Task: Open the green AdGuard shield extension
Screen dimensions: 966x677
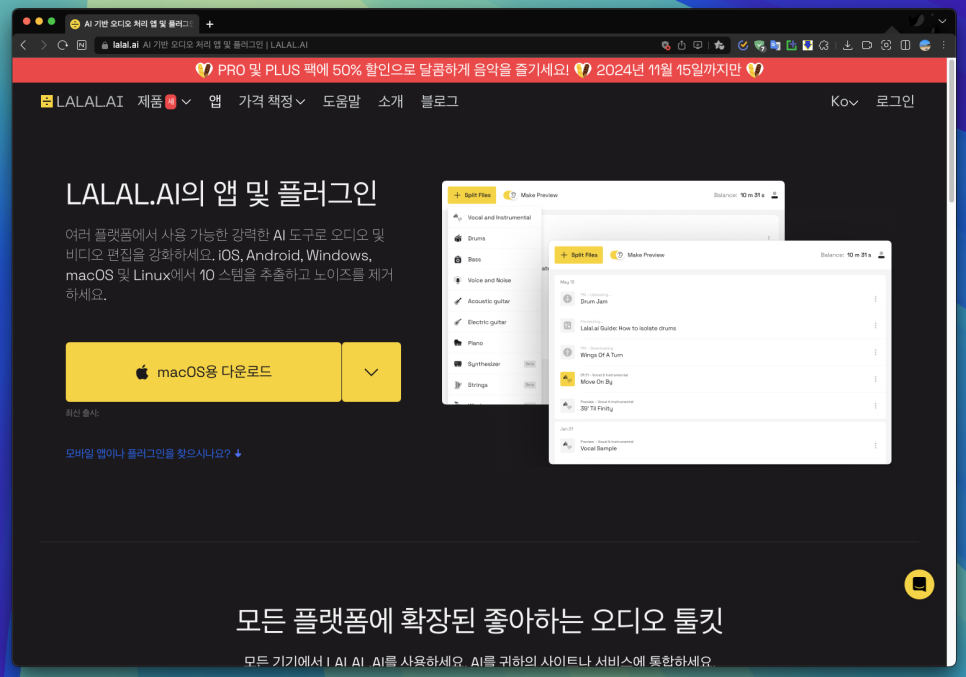Action: pos(759,45)
